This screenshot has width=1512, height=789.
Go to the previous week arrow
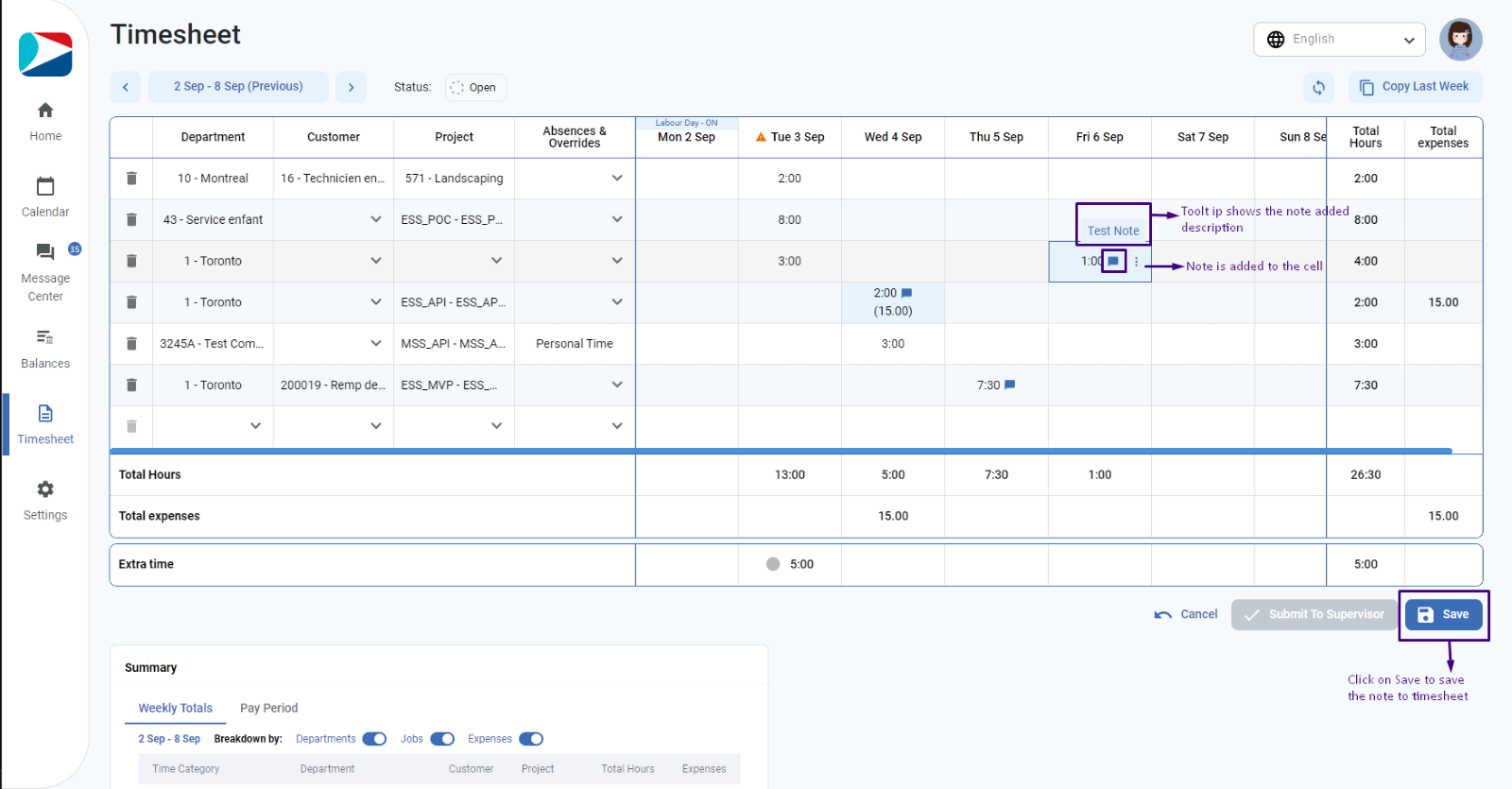tap(126, 87)
